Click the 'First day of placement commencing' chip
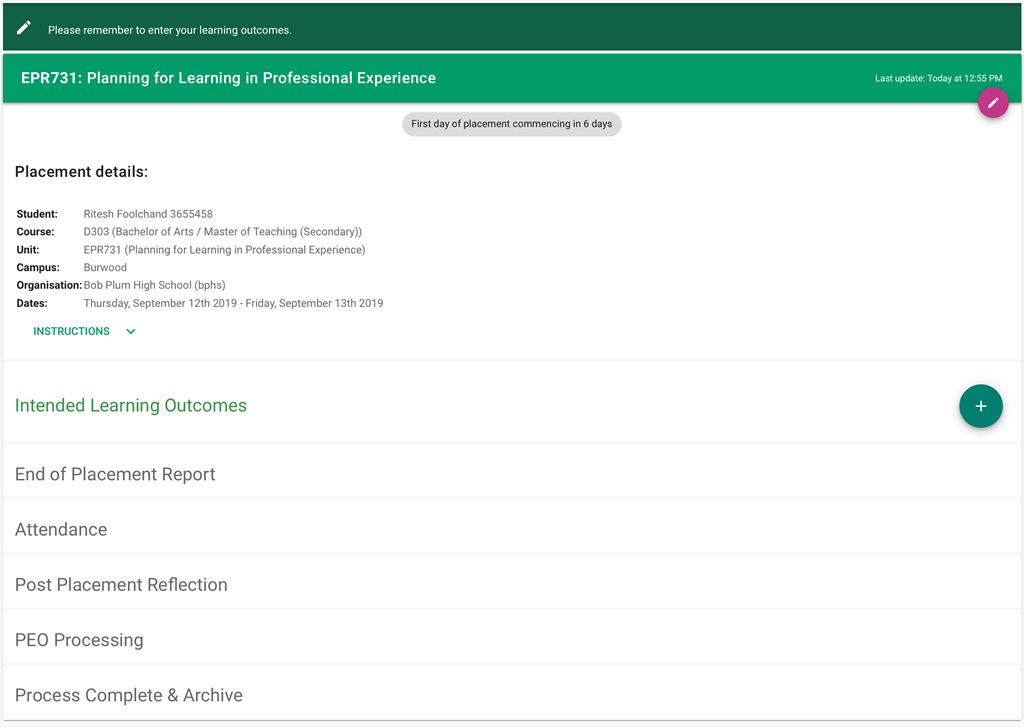The width and height of the screenshot is (1024, 727). click(x=511, y=123)
